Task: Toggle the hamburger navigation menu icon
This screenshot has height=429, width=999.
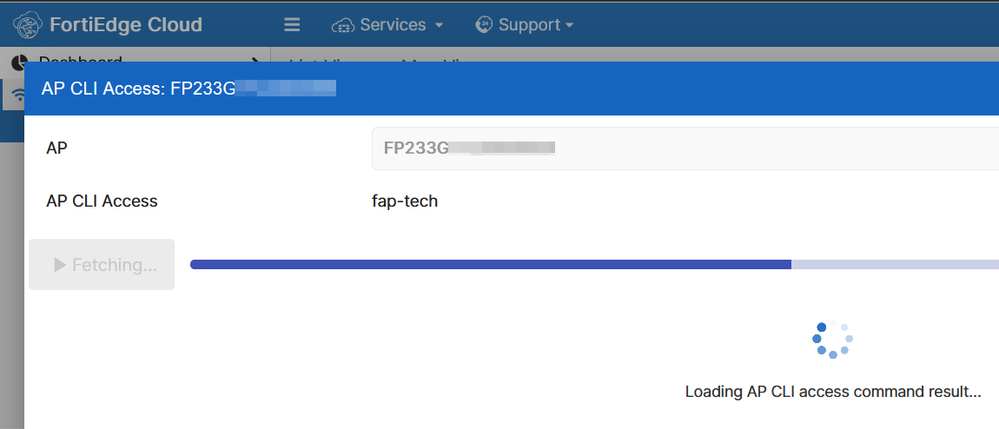Action: click(292, 25)
